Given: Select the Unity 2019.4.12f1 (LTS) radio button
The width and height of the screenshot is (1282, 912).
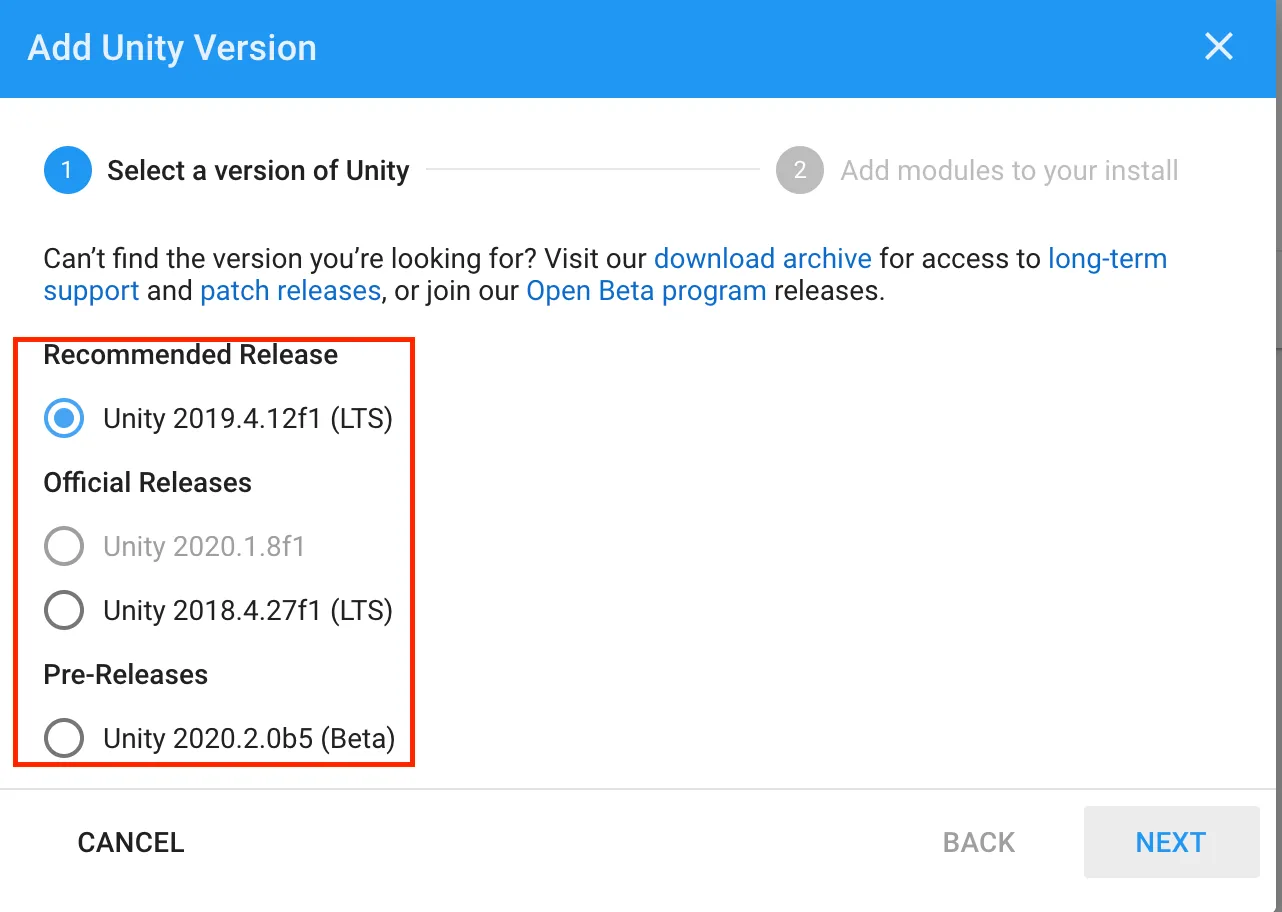Looking at the screenshot, I should (x=63, y=418).
